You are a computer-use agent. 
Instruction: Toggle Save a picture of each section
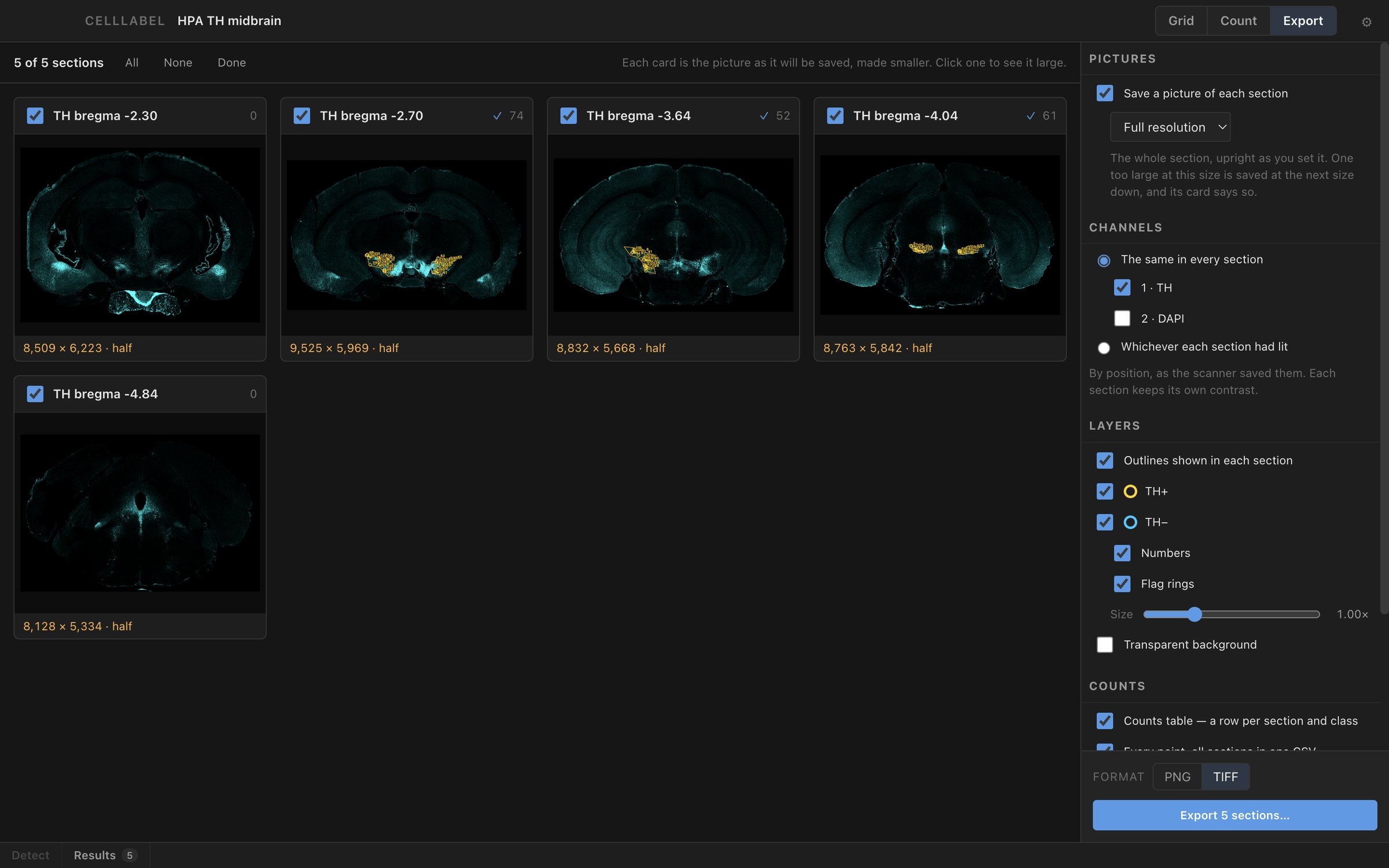(x=1105, y=93)
